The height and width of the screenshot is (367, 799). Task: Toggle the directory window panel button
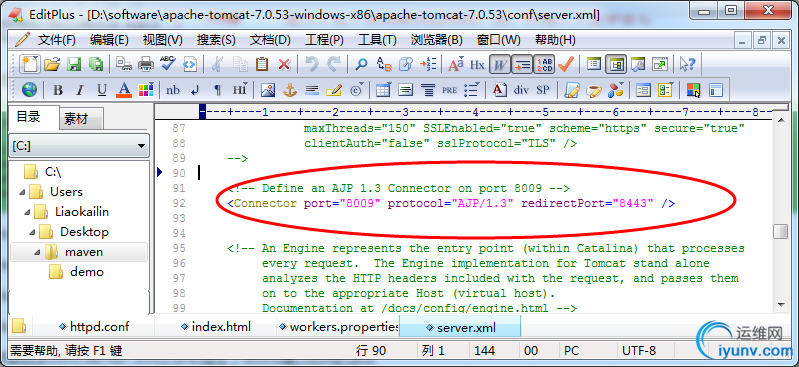pos(616,64)
